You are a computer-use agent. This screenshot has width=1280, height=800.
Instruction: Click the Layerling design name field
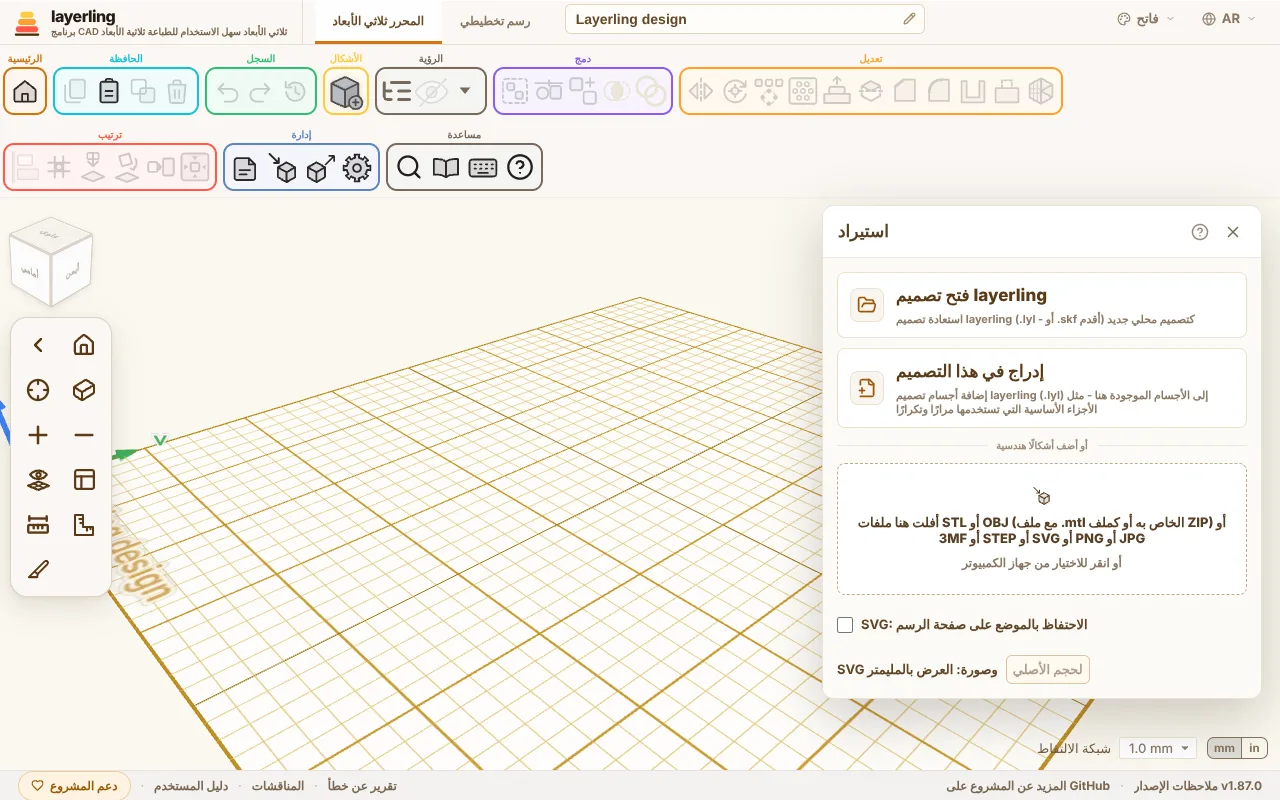745,19
